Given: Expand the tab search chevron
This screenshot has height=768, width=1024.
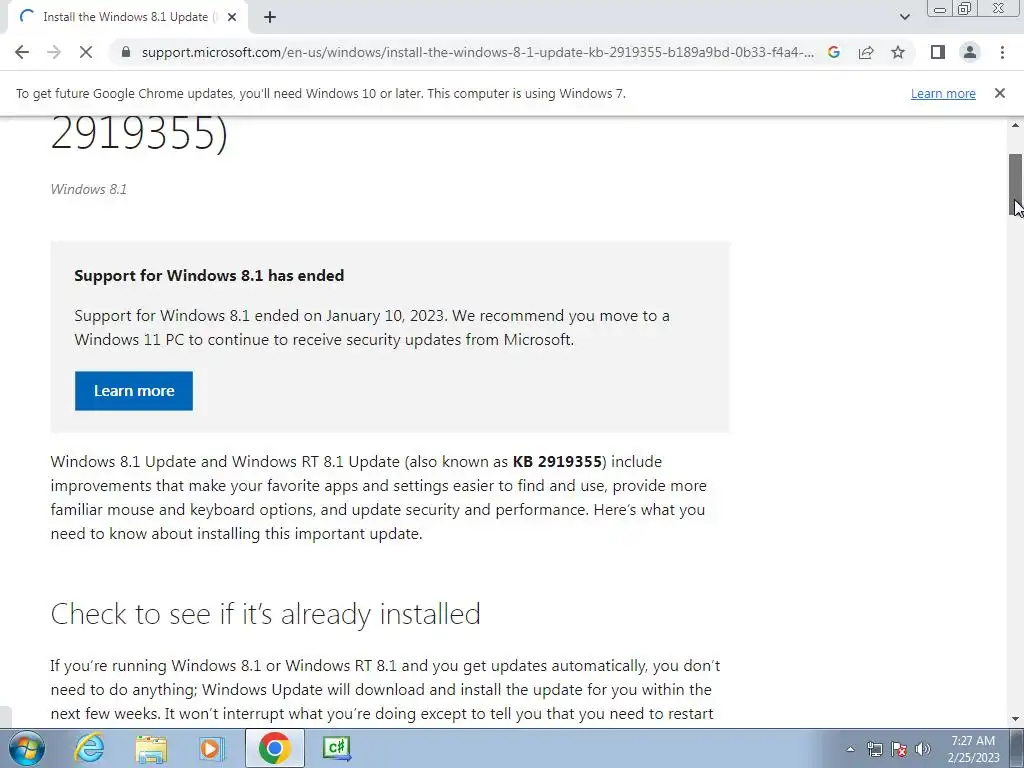Looking at the screenshot, I should 904,17.
